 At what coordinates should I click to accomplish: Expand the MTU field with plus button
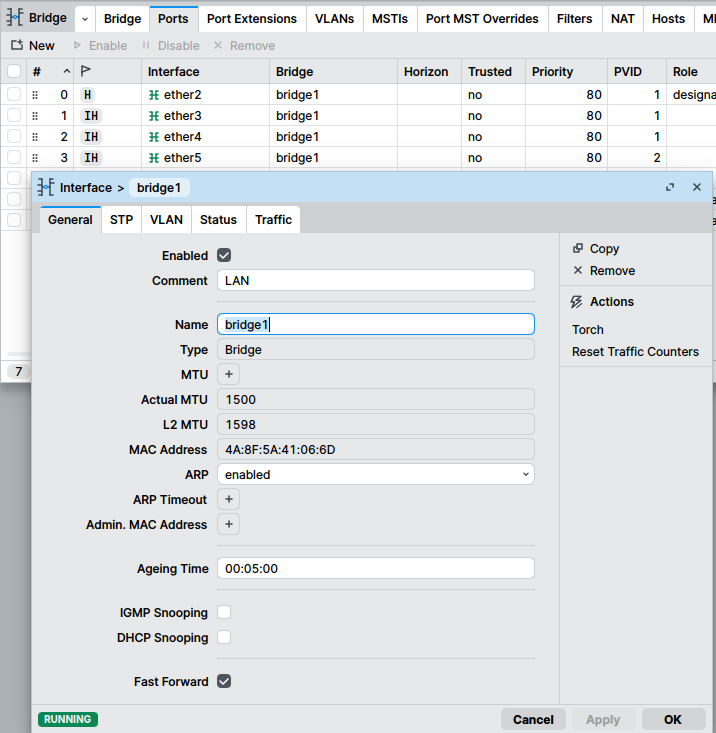[x=228, y=374]
